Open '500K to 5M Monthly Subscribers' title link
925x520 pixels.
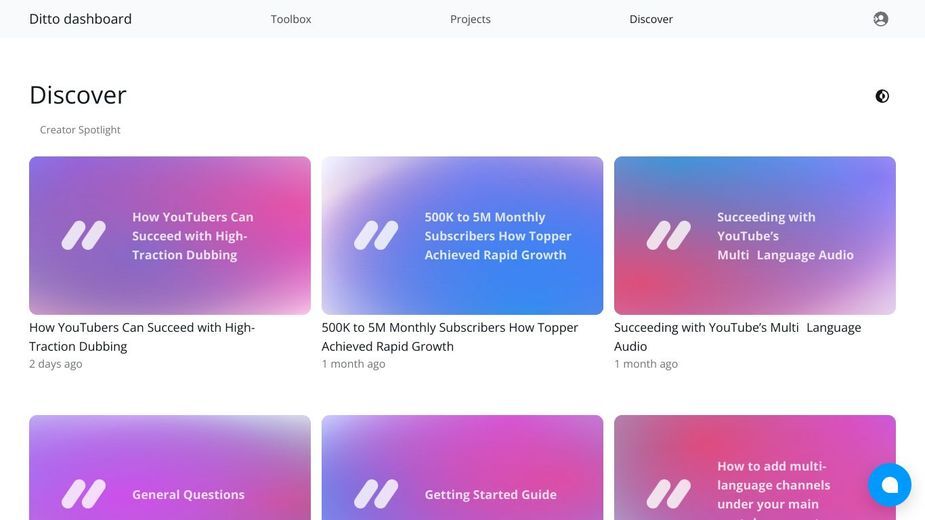coord(450,337)
